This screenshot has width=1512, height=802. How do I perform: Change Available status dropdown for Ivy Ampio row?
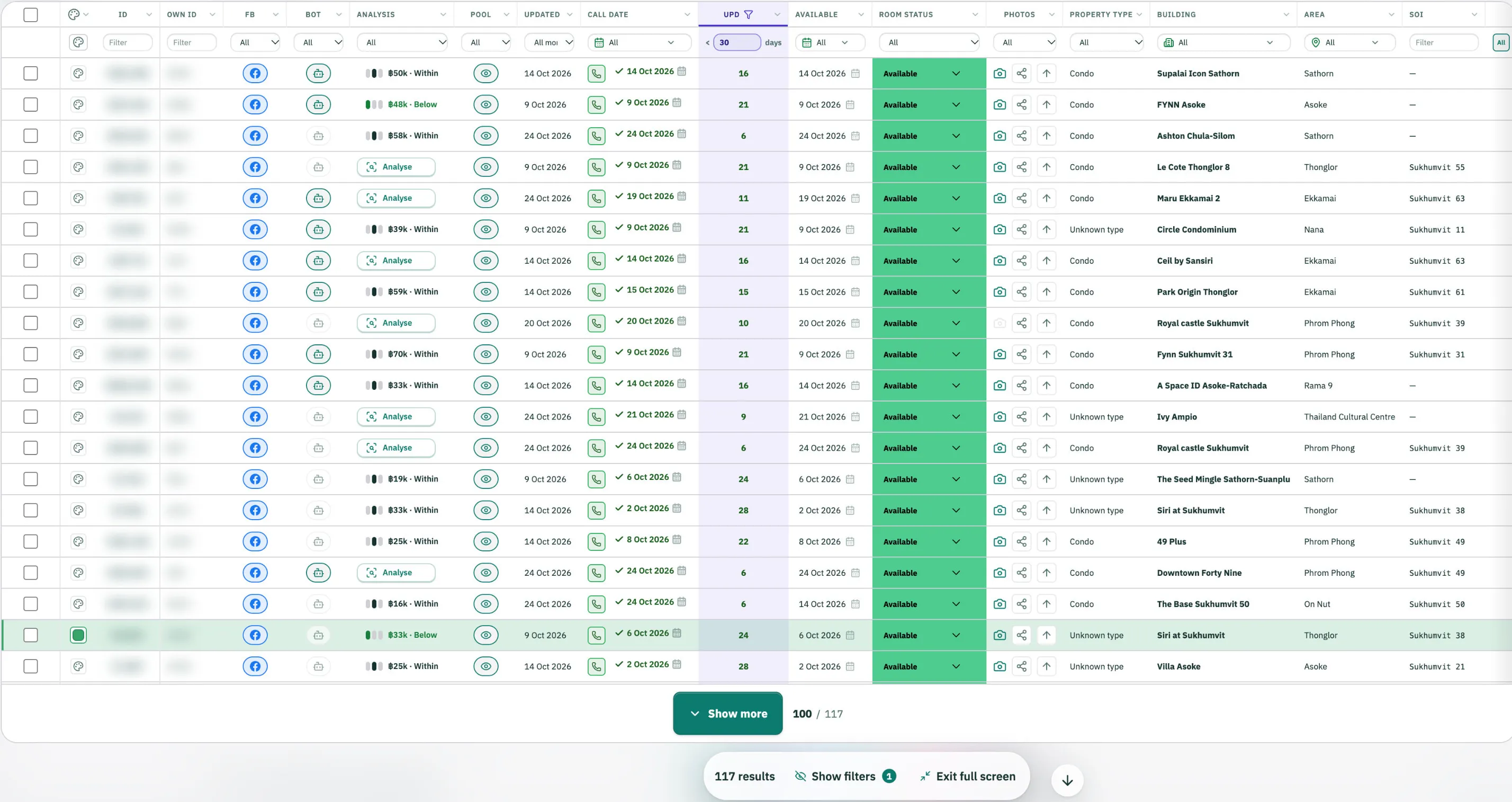coord(929,417)
